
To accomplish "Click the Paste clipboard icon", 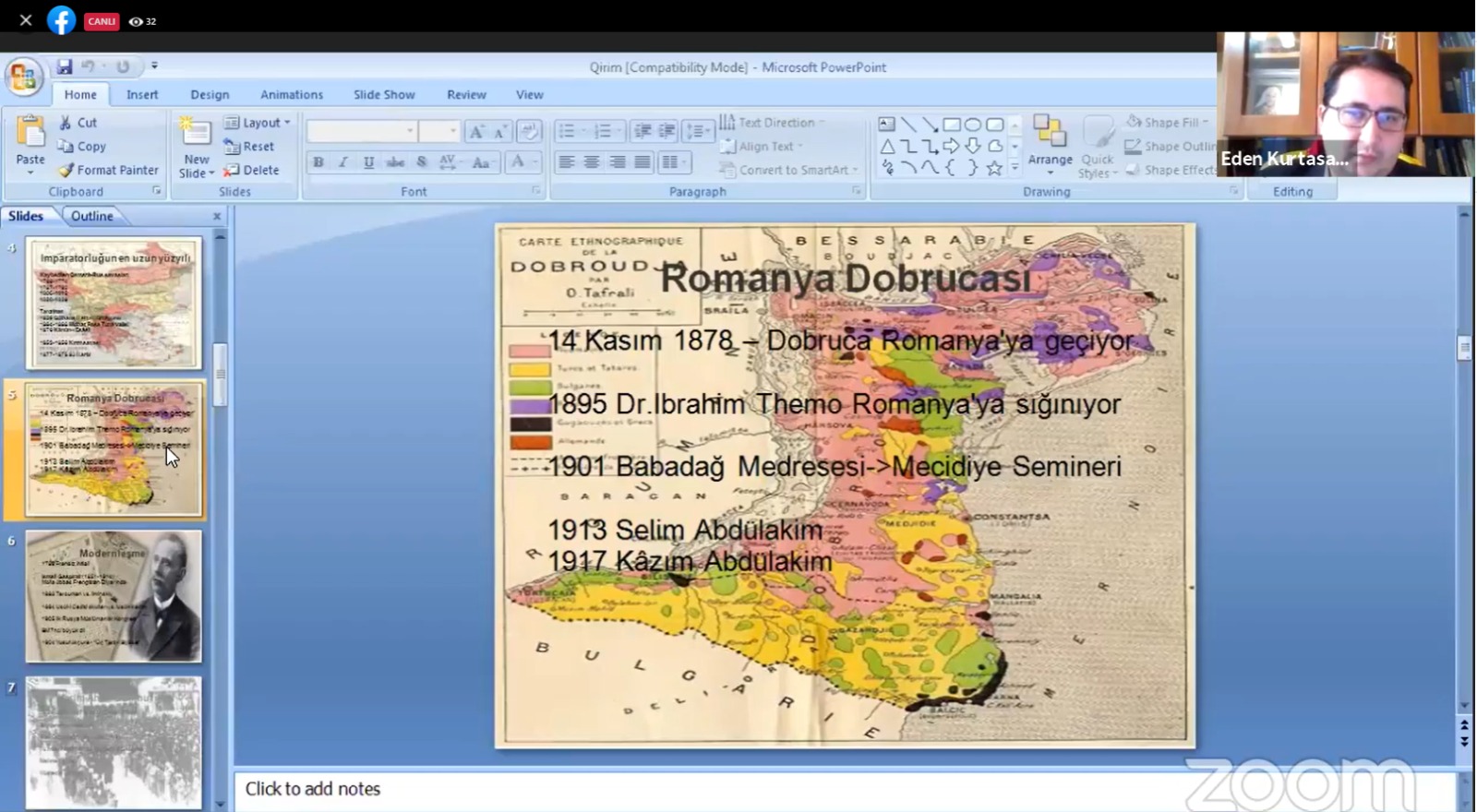I will click(30, 134).
